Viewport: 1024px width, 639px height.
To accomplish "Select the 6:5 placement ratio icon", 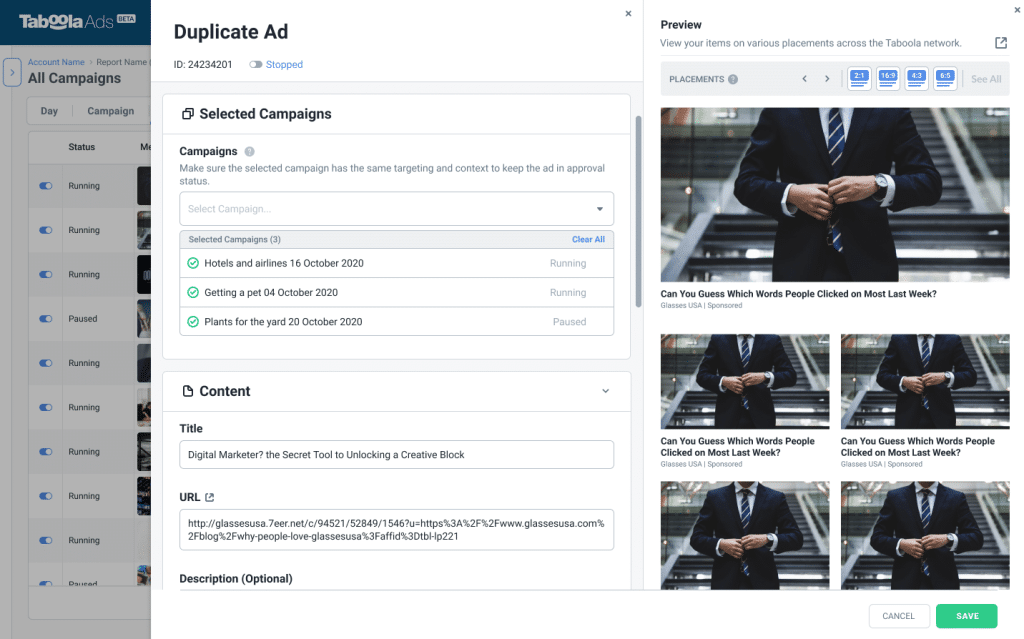I will [x=944, y=77].
